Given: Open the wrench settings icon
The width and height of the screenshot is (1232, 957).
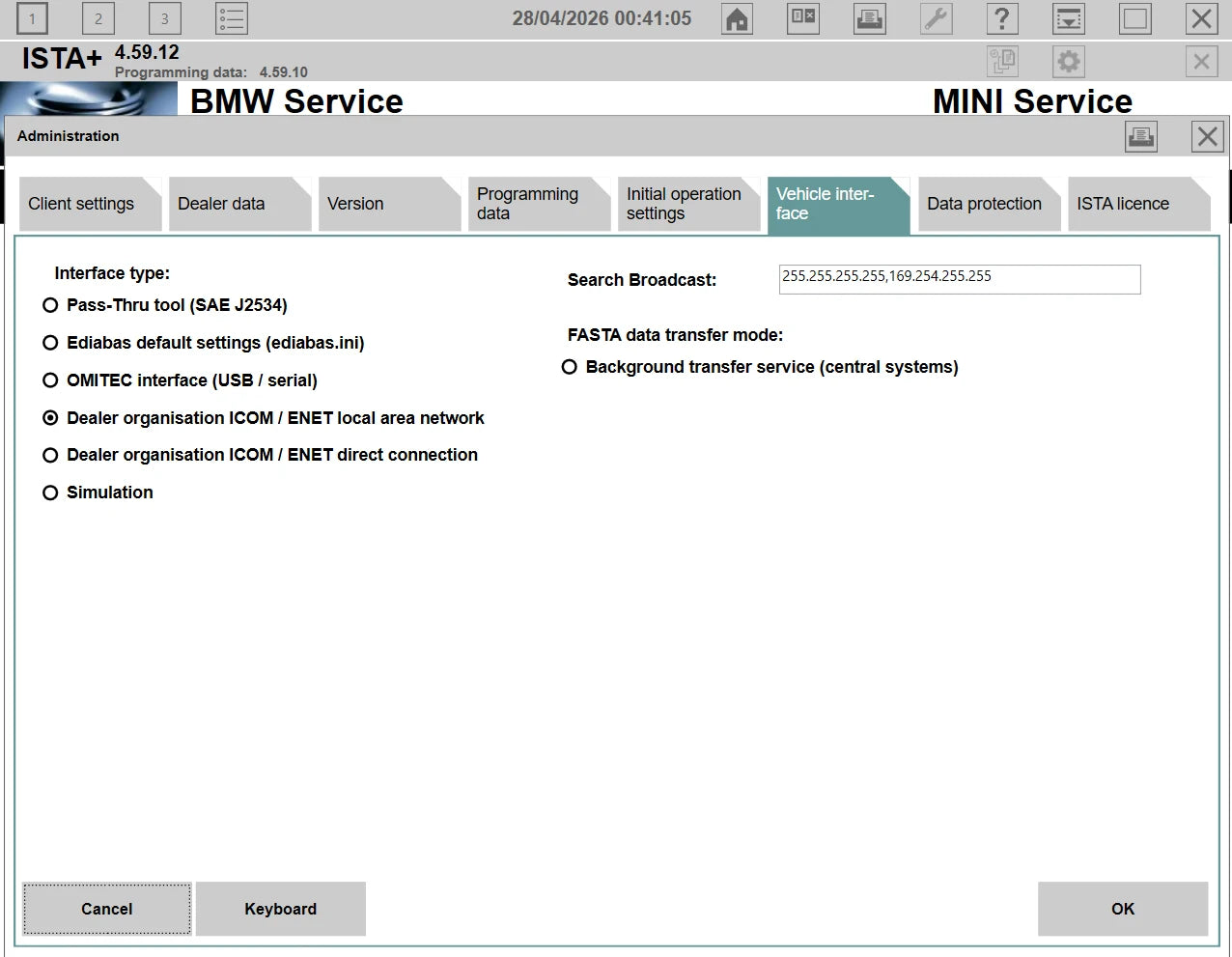Looking at the screenshot, I should pyautogui.click(x=937, y=18).
